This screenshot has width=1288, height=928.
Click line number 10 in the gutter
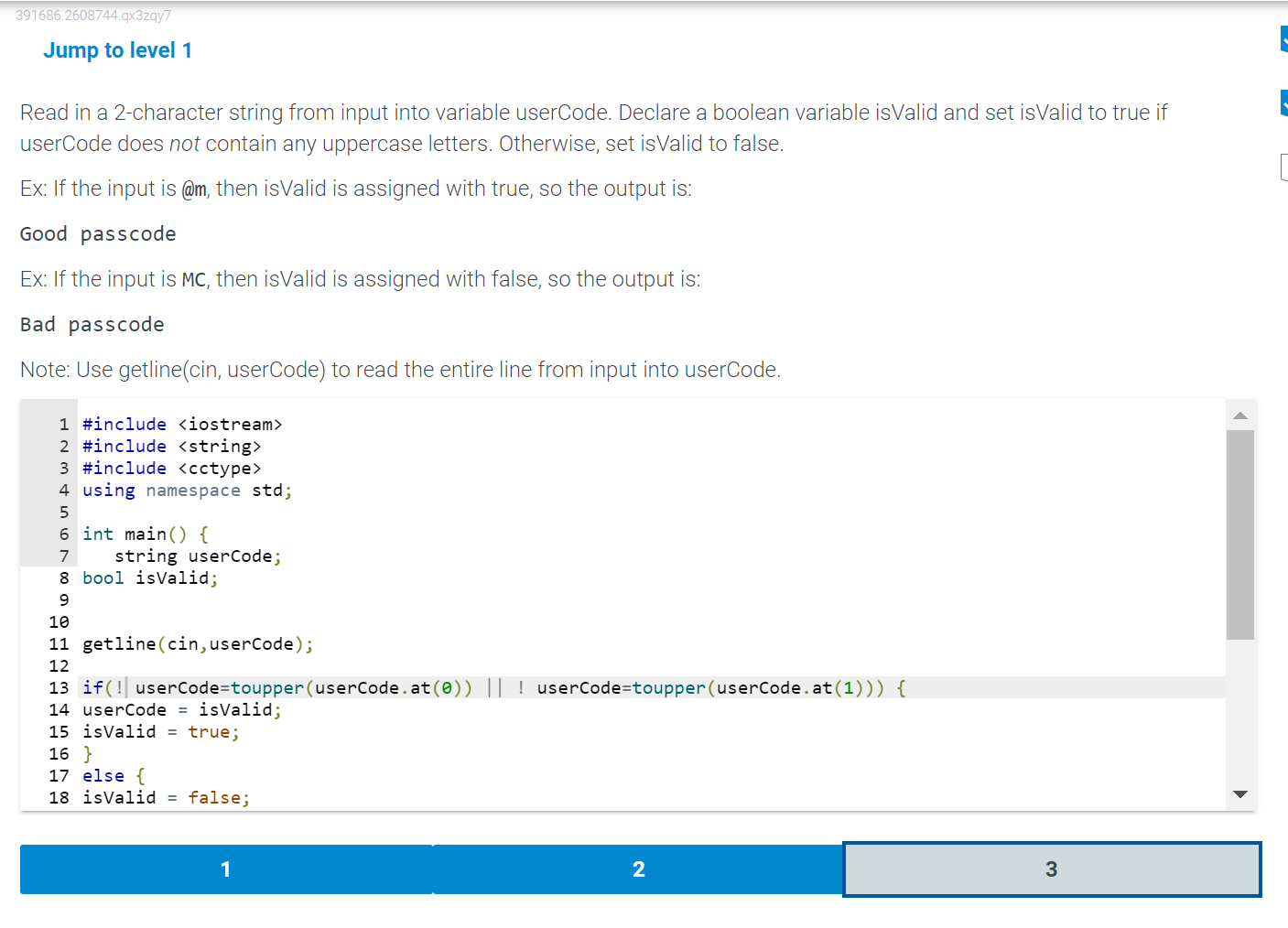click(x=60, y=622)
